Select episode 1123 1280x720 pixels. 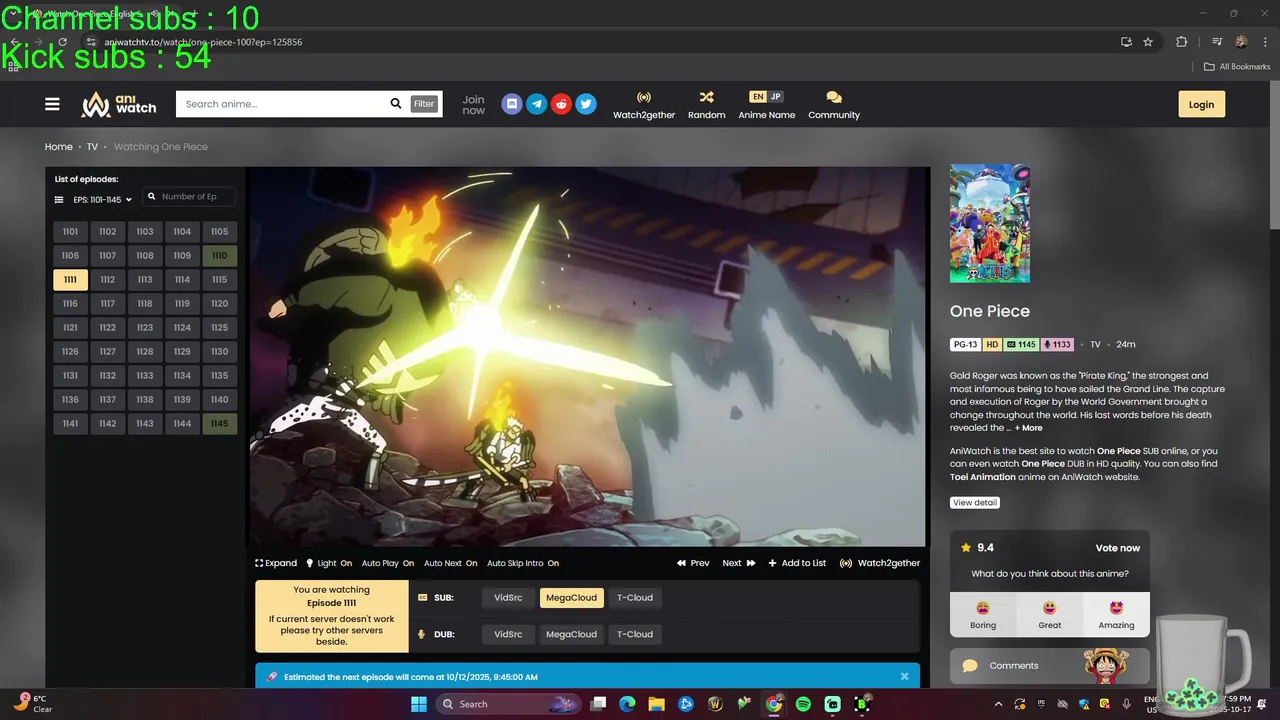point(145,328)
